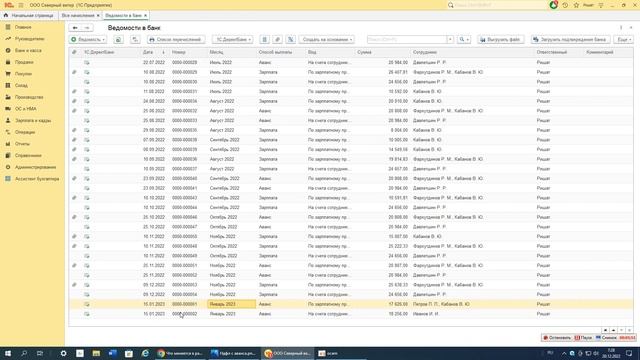The width and height of the screenshot is (640, 360).
Task: Open the Еще menu dropdown
Action: click(624, 40)
